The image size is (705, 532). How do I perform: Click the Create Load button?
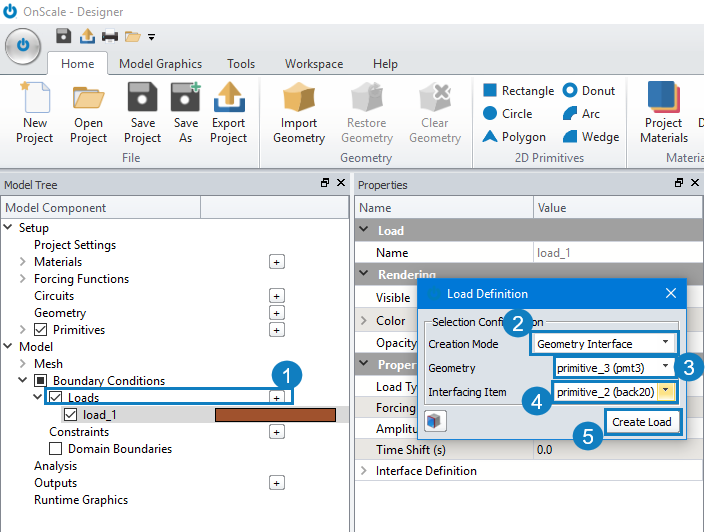pos(642,422)
